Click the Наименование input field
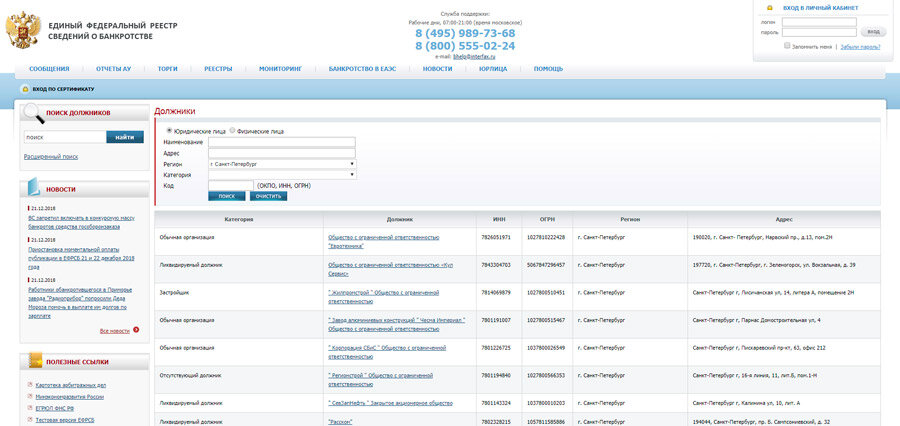900x426 pixels. (x=282, y=142)
